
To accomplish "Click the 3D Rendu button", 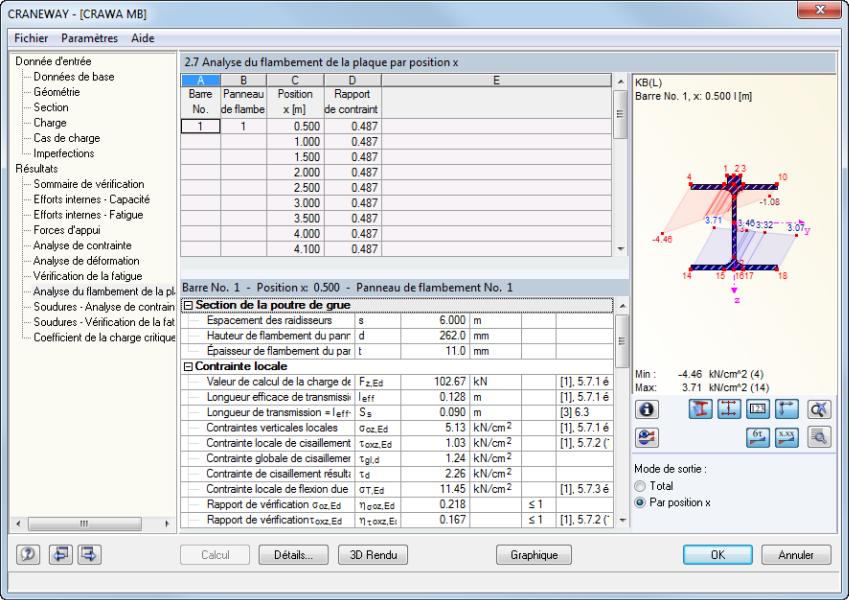I will 373,555.
